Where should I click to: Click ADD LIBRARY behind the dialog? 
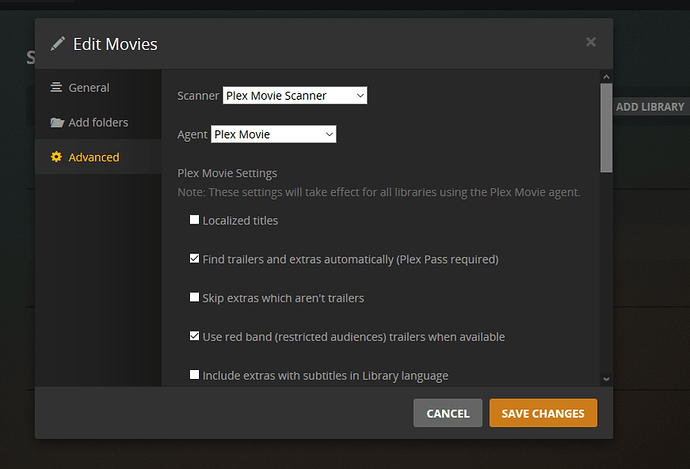pyautogui.click(x=650, y=107)
